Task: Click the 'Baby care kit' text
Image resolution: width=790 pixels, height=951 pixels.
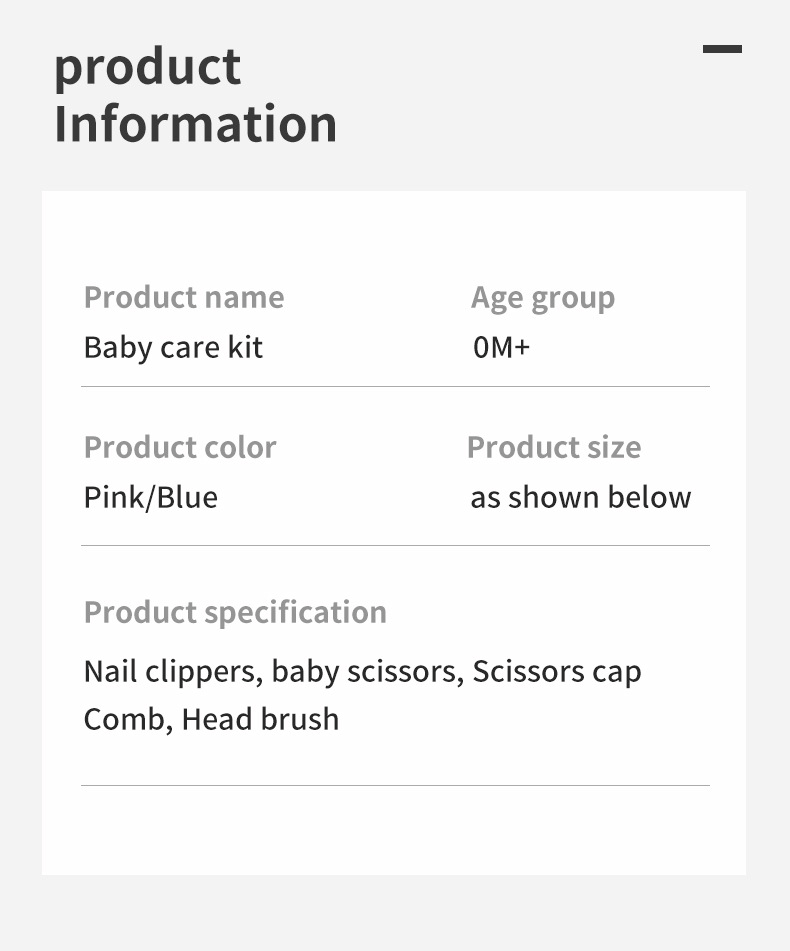Action: [x=173, y=348]
